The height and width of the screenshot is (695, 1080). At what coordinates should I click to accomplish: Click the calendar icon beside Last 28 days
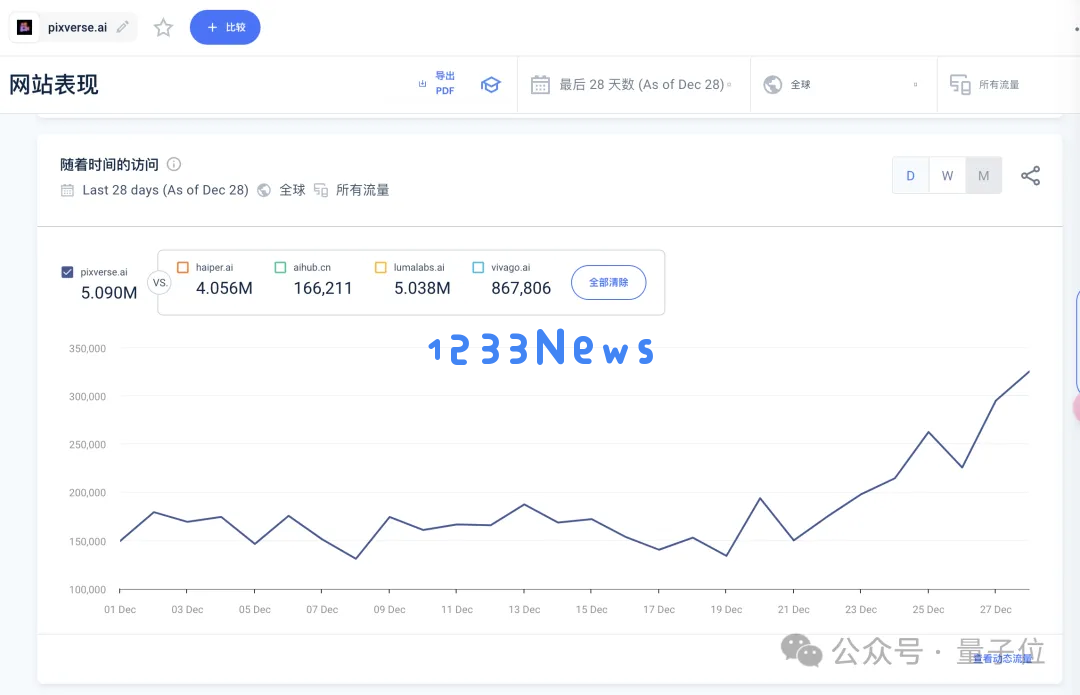[x=68, y=190]
